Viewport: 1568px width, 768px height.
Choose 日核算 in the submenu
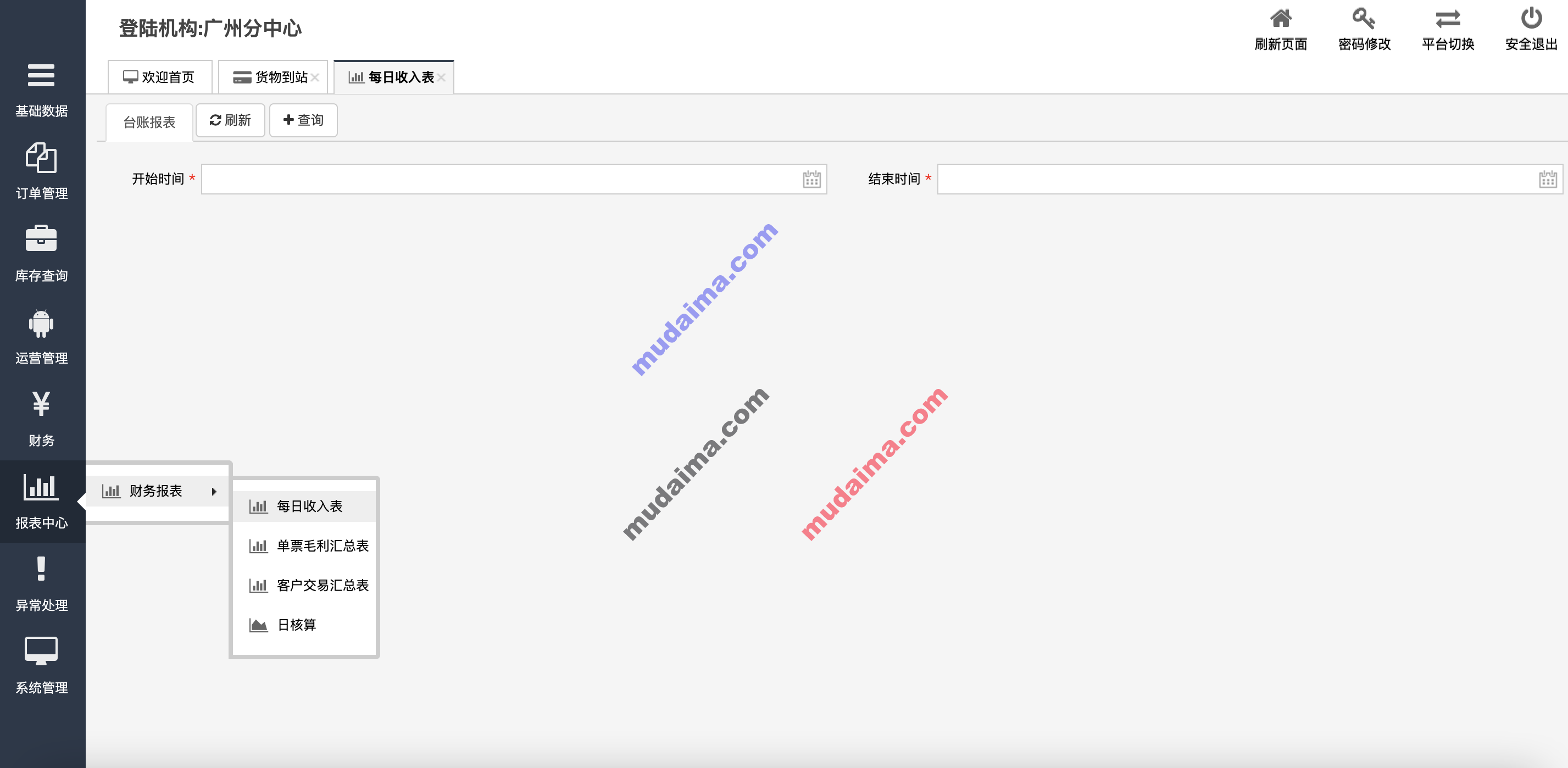coord(304,625)
